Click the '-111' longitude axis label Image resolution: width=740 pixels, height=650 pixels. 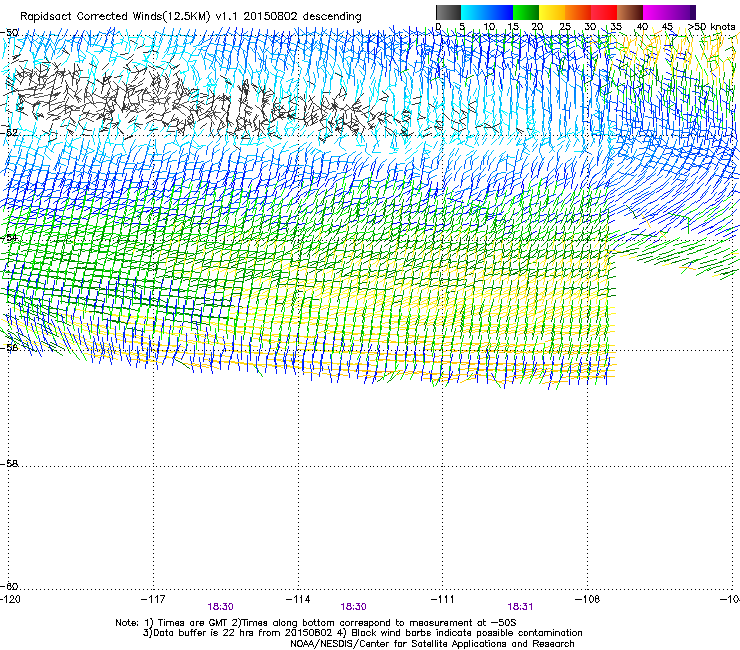pyautogui.click(x=443, y=599)
